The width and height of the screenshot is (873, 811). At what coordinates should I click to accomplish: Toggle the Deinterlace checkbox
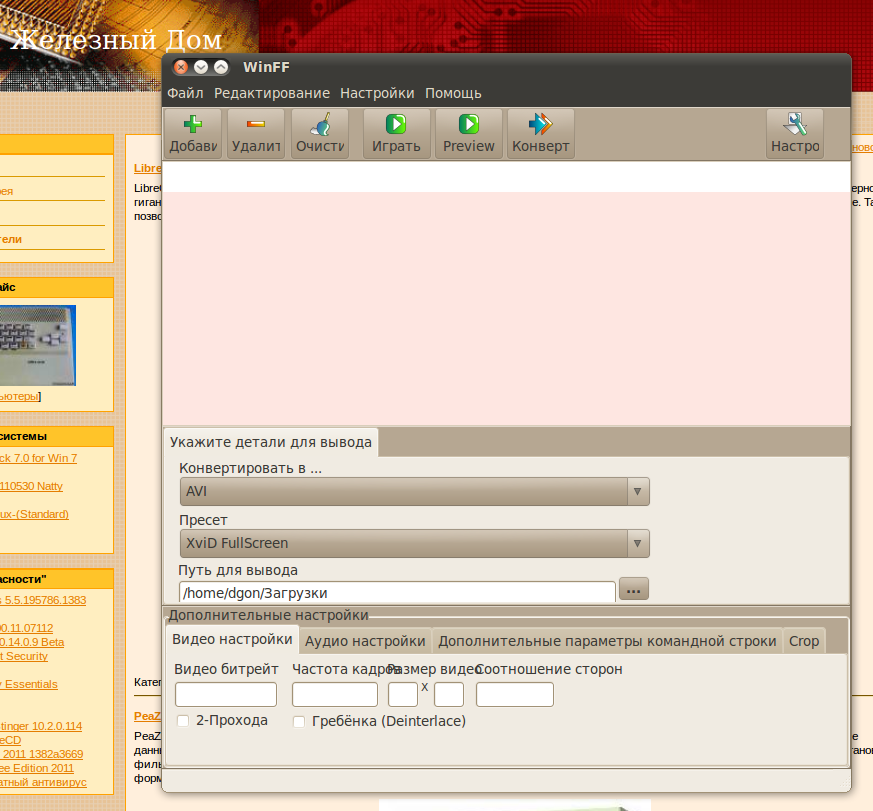point(299,721)
